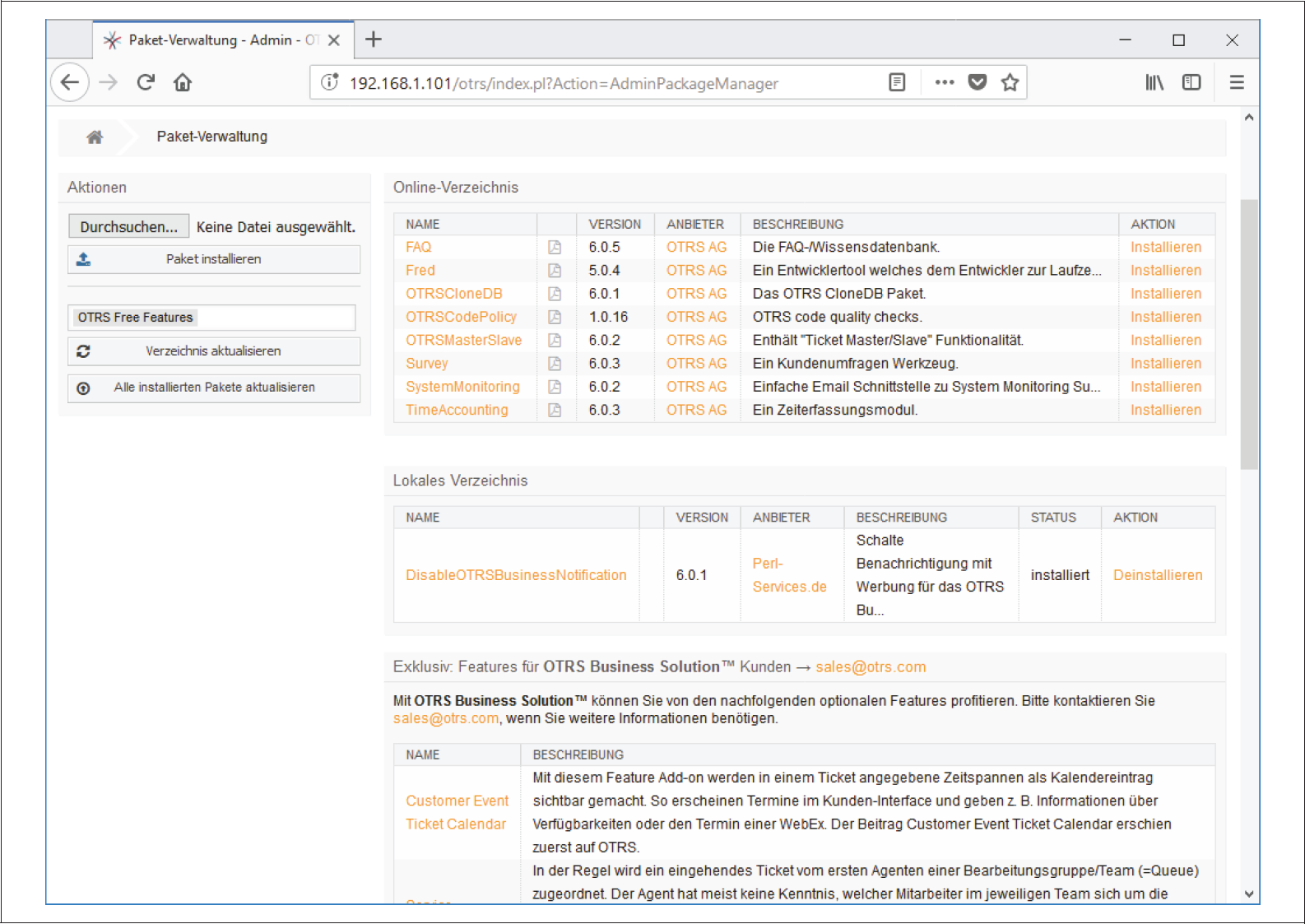
Task: Toggle Reader View icon
Action: (x=897, y=82)
